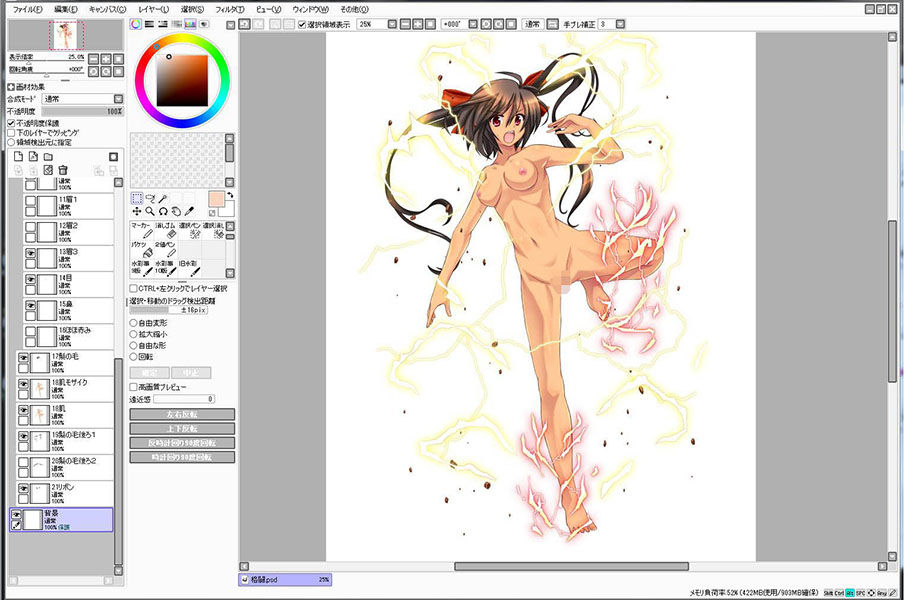Pick the Magic Wand tool
The height and width of the screenshot is (600, 904).
click(x=163, y=198)
